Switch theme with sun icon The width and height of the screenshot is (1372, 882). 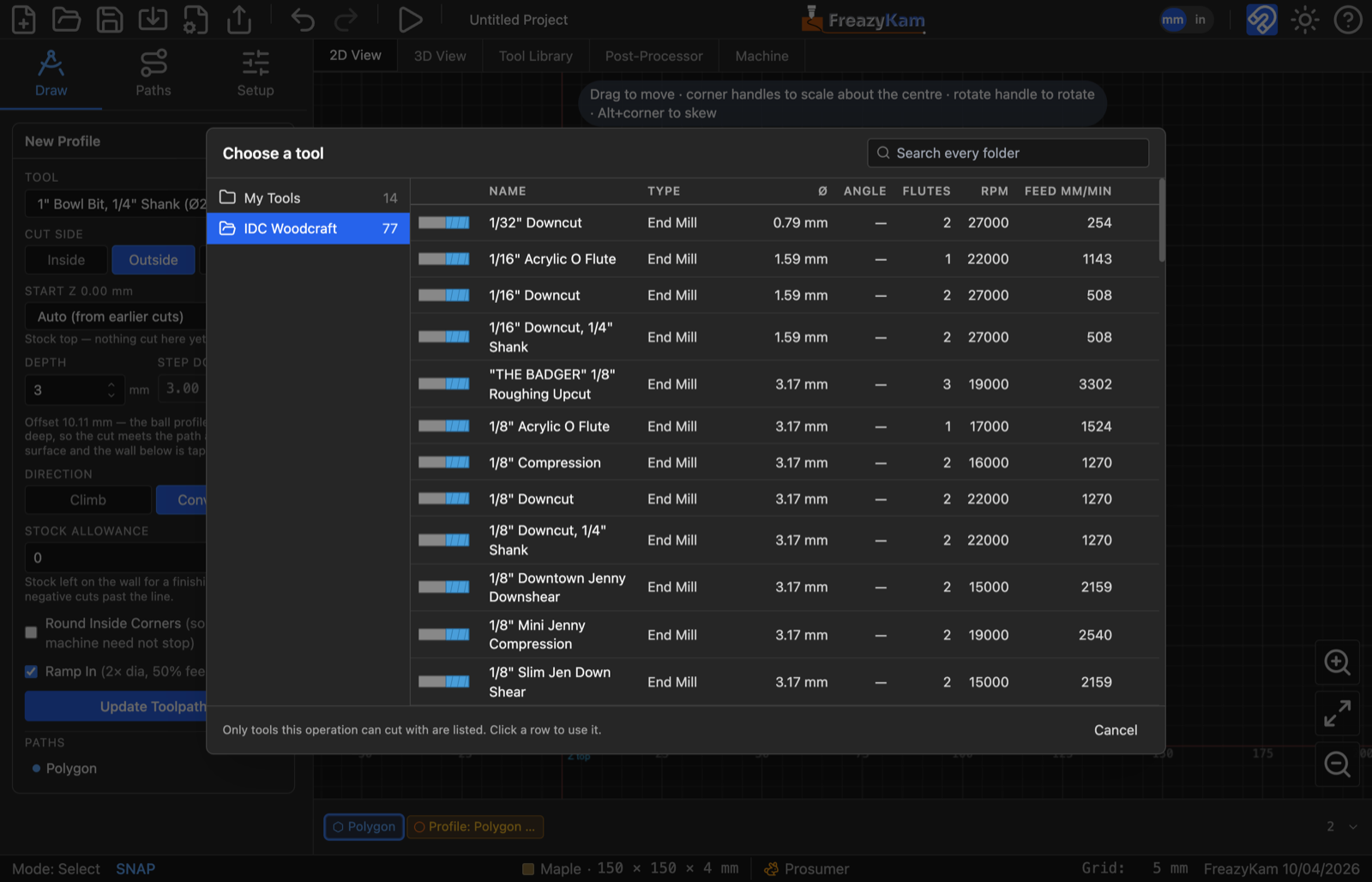[1305, 20]
